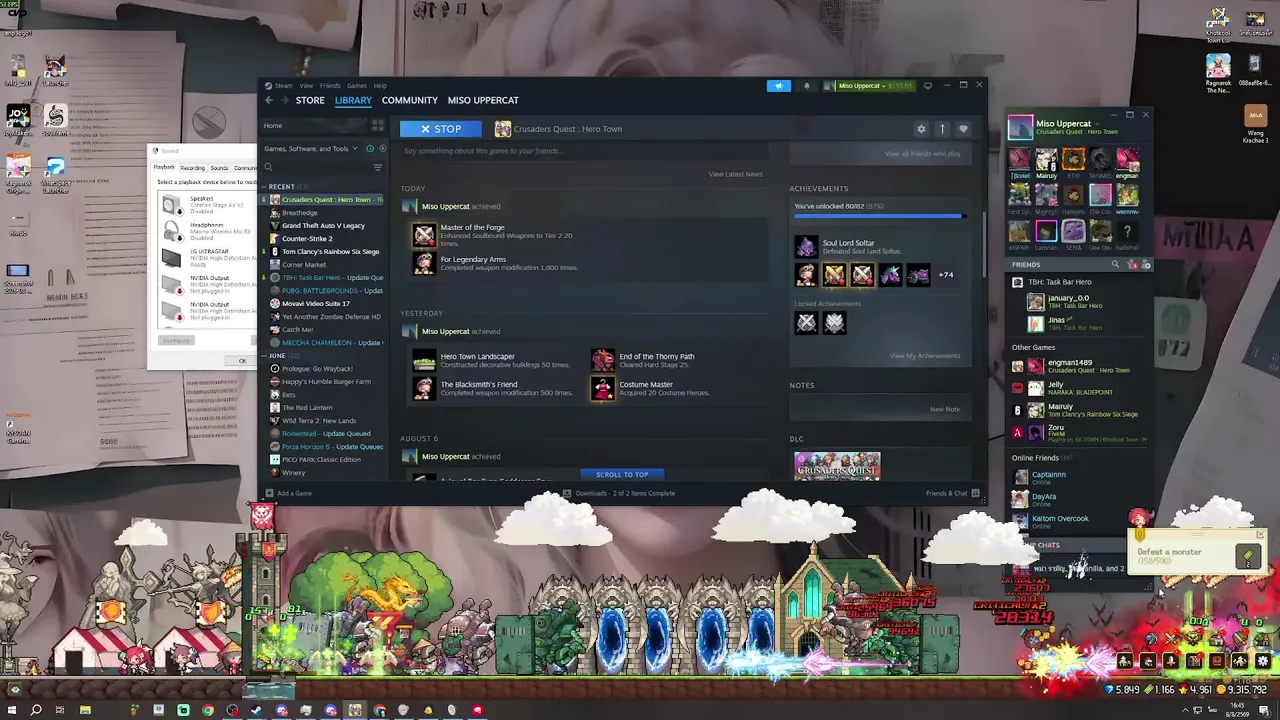
Task: Open File Explorer from the taskbar
Action: point(85,710)
